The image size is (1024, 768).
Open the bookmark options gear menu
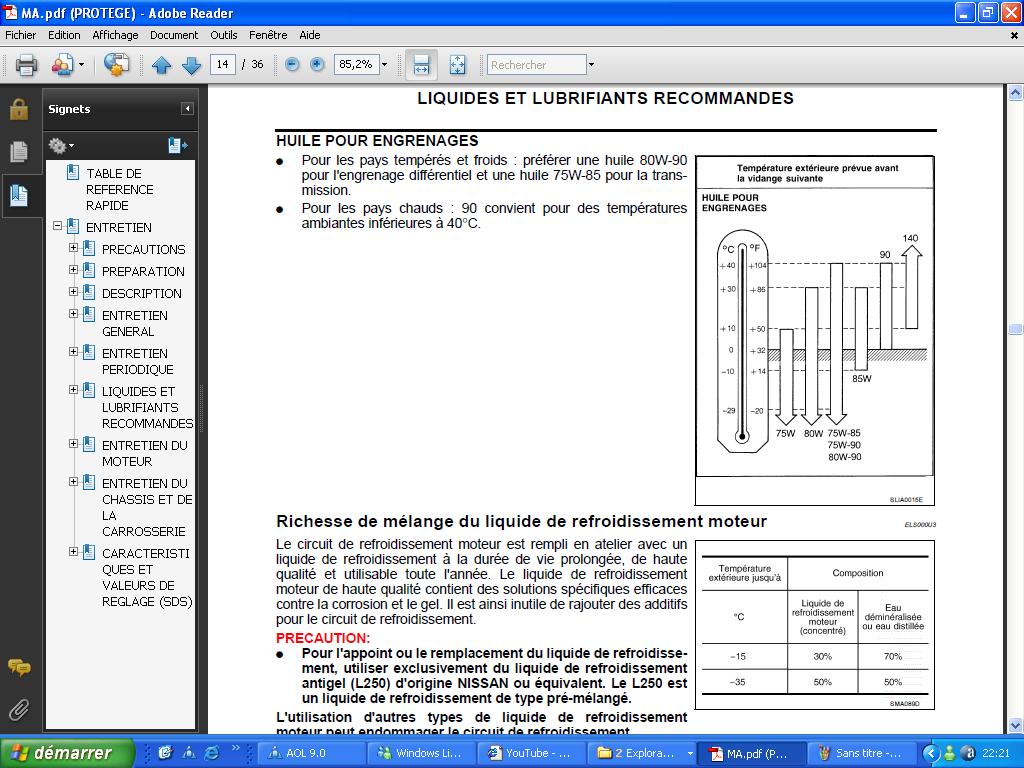[61, 145]
